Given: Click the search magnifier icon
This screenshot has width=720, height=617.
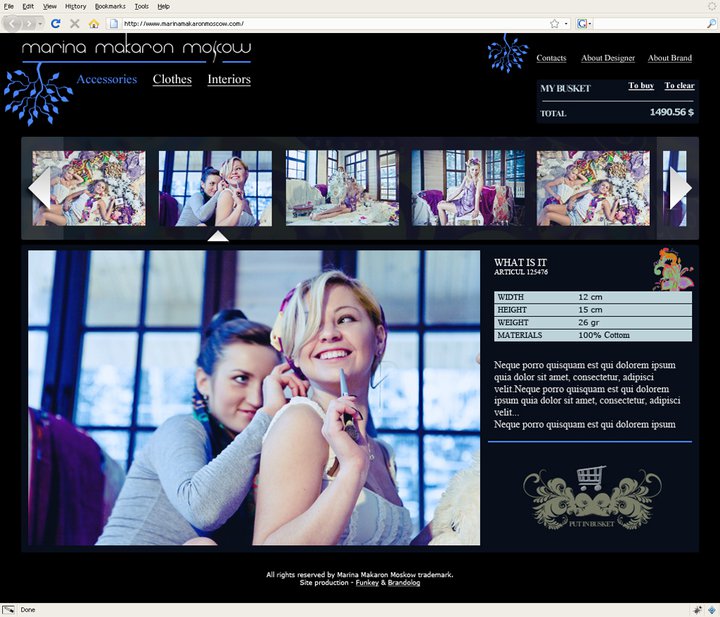Looking at the screenshot, I should 711,23.
